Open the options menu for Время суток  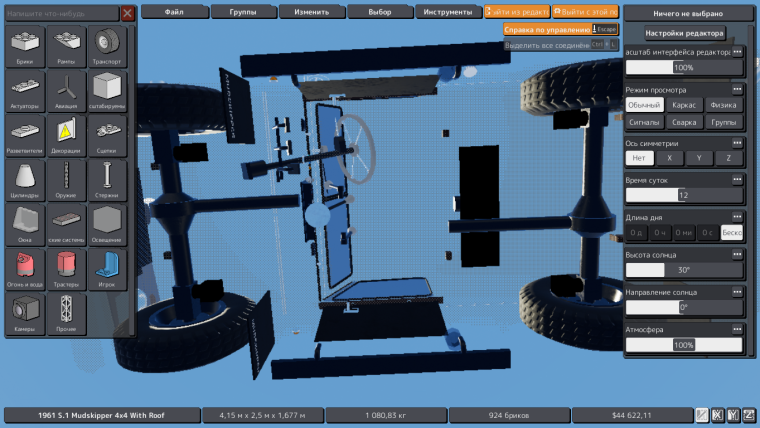737,179
